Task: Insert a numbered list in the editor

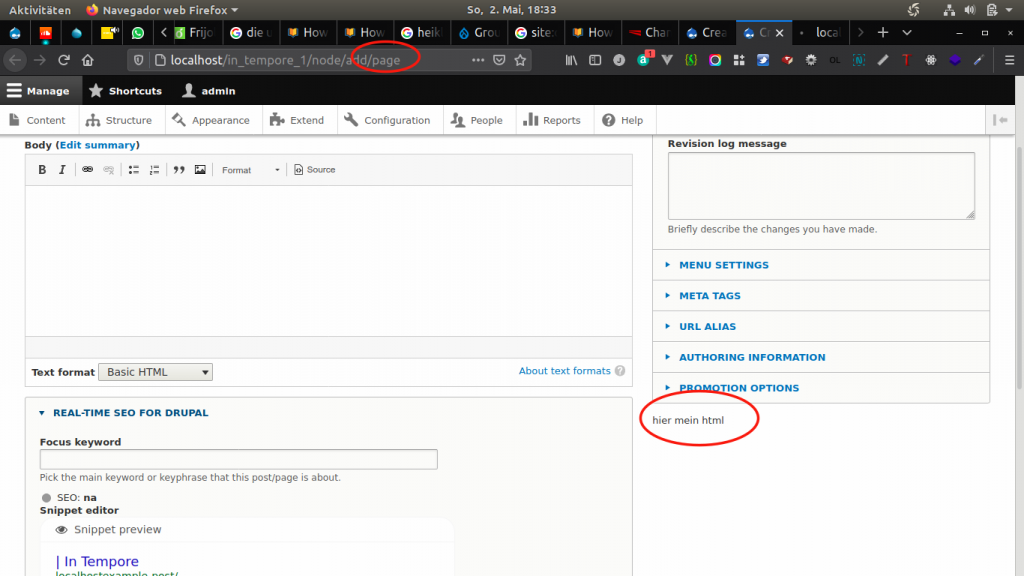Action: [x=154, y=170]
